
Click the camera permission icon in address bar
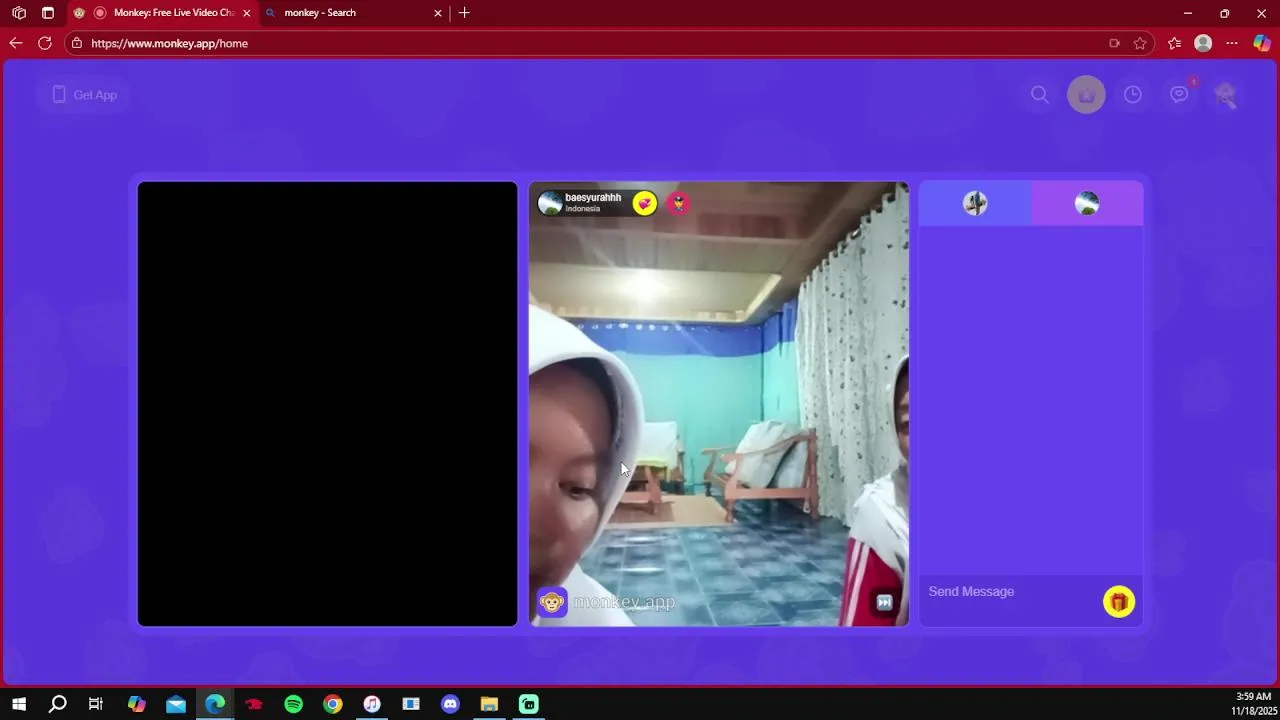pyautogui.click(x=1114, y=43)
